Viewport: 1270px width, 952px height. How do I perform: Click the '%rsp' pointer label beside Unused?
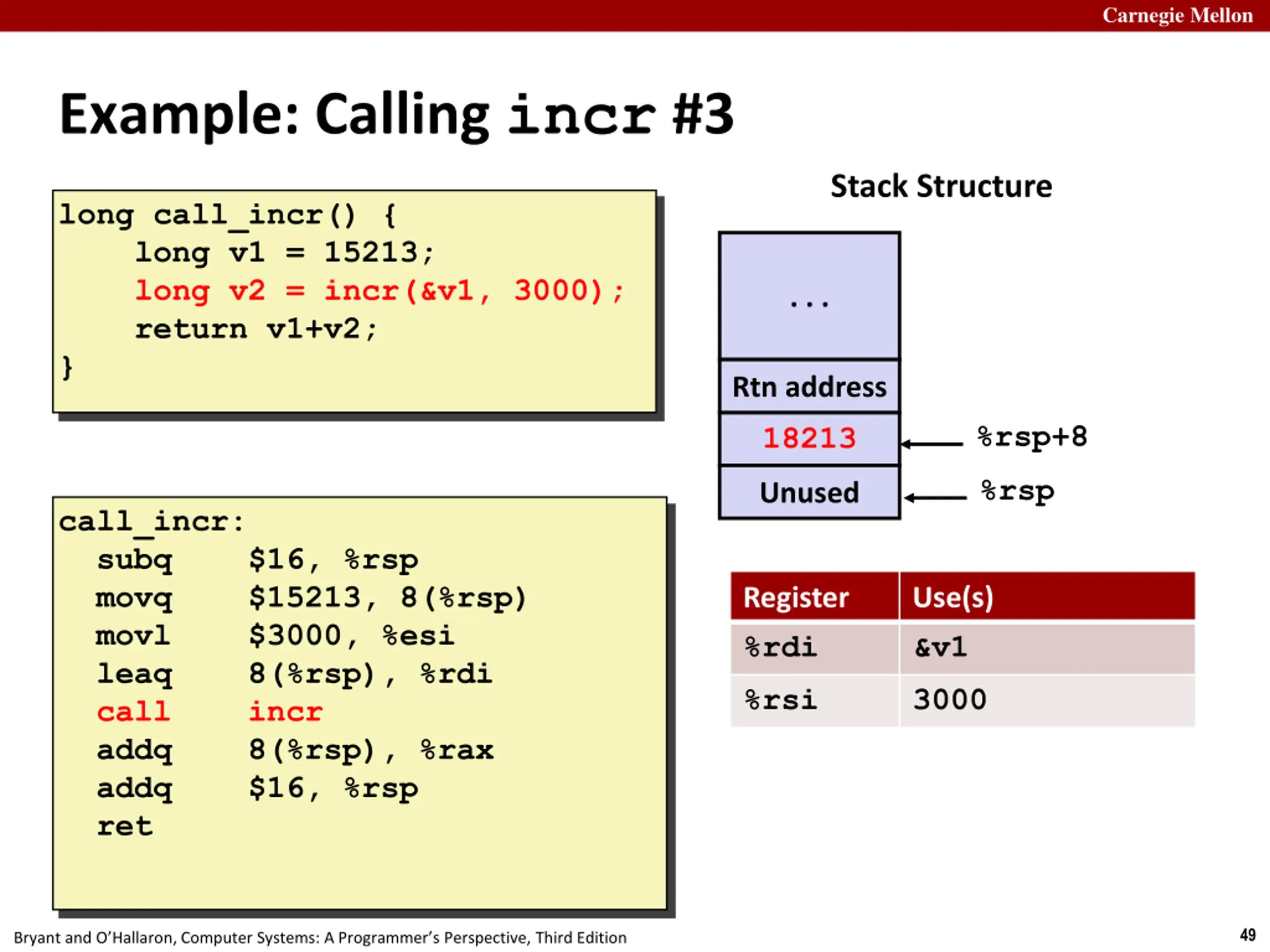pyautogui.click(x=1017, y=492)
